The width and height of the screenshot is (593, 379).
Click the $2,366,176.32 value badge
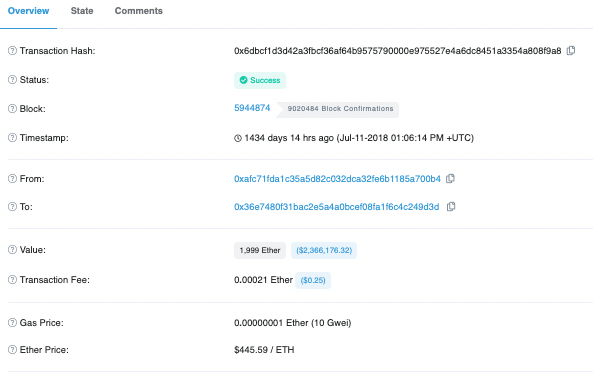point(324,250)
